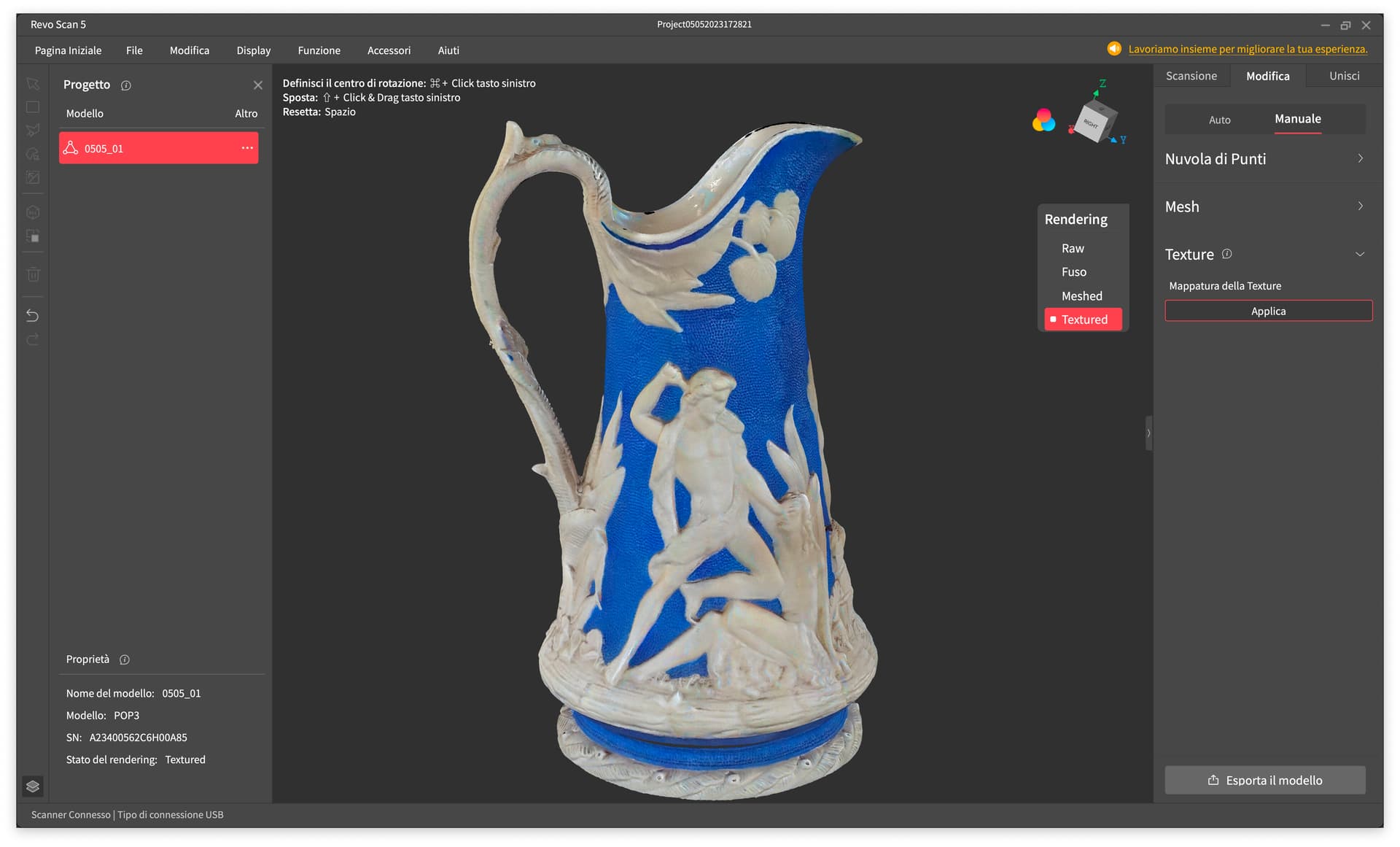Click the redo arrow icon
This screenshot has height=847, width=1400.
[33, 339]
